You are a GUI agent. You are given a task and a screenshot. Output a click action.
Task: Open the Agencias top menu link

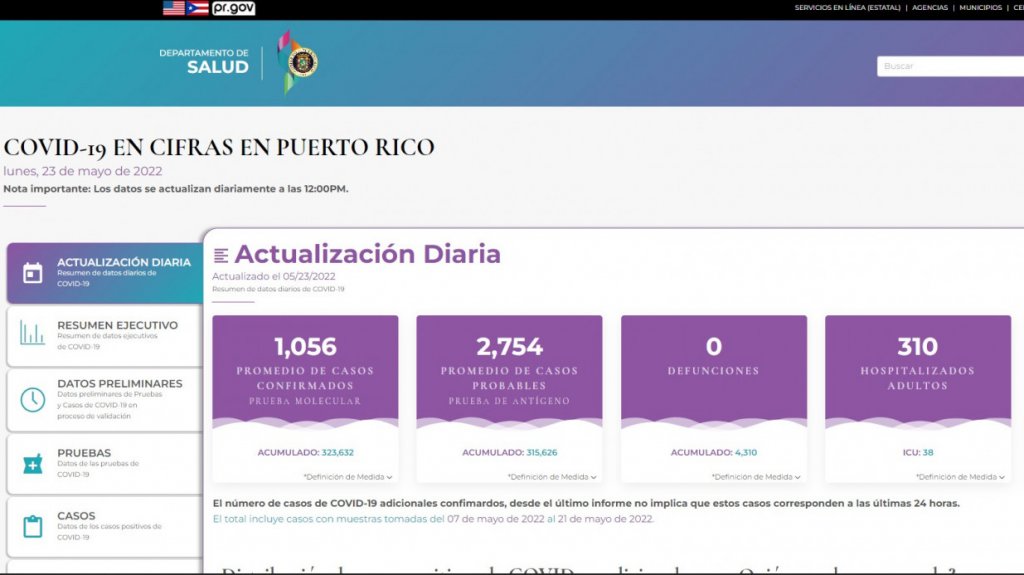[x=929, y=8]
